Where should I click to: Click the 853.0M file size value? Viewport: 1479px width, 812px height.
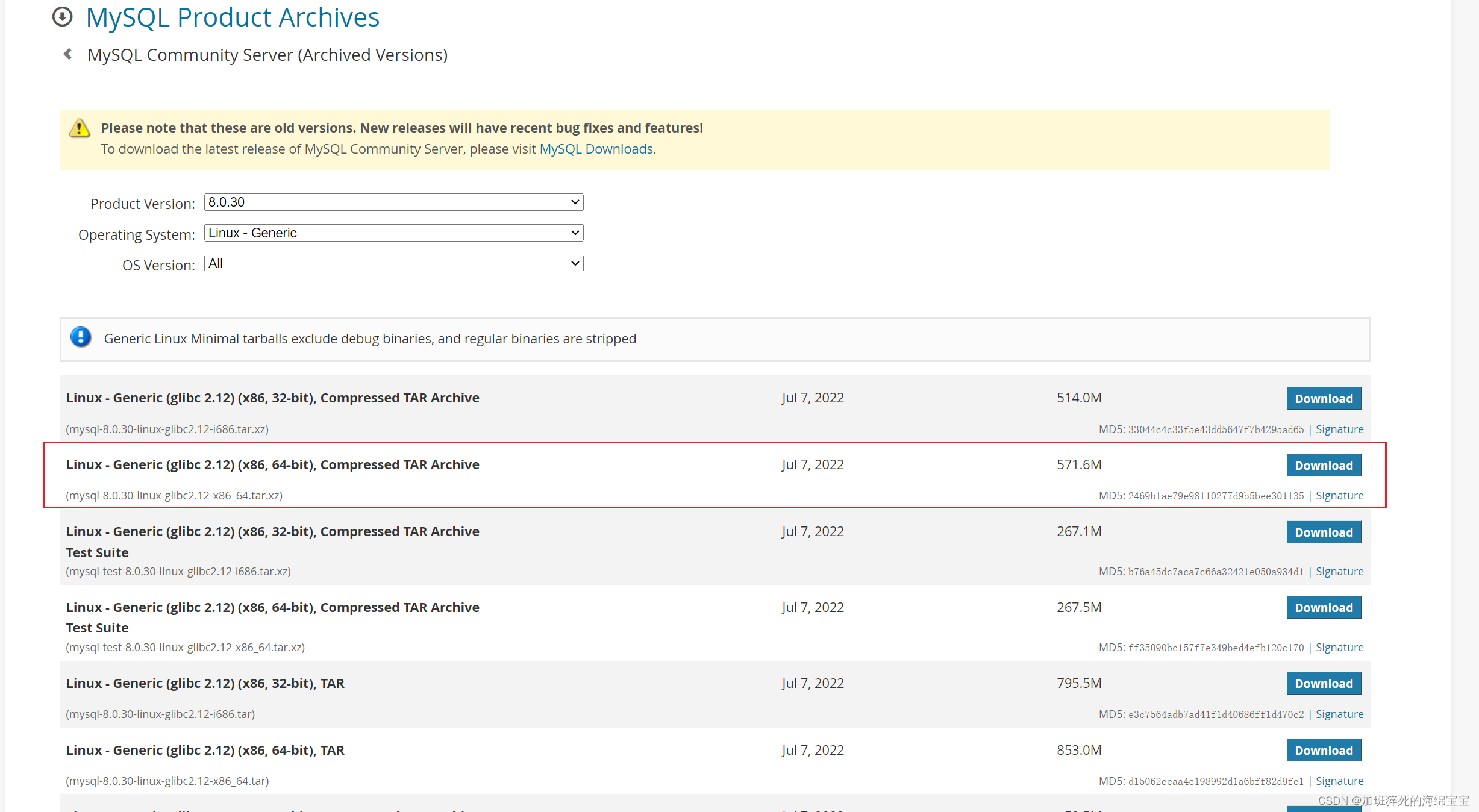click(1079, 751)
